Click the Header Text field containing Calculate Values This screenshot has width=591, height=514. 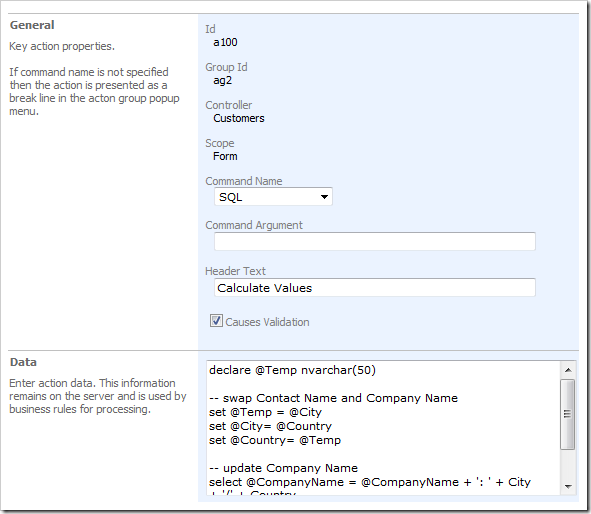click(x=375, y=288)
